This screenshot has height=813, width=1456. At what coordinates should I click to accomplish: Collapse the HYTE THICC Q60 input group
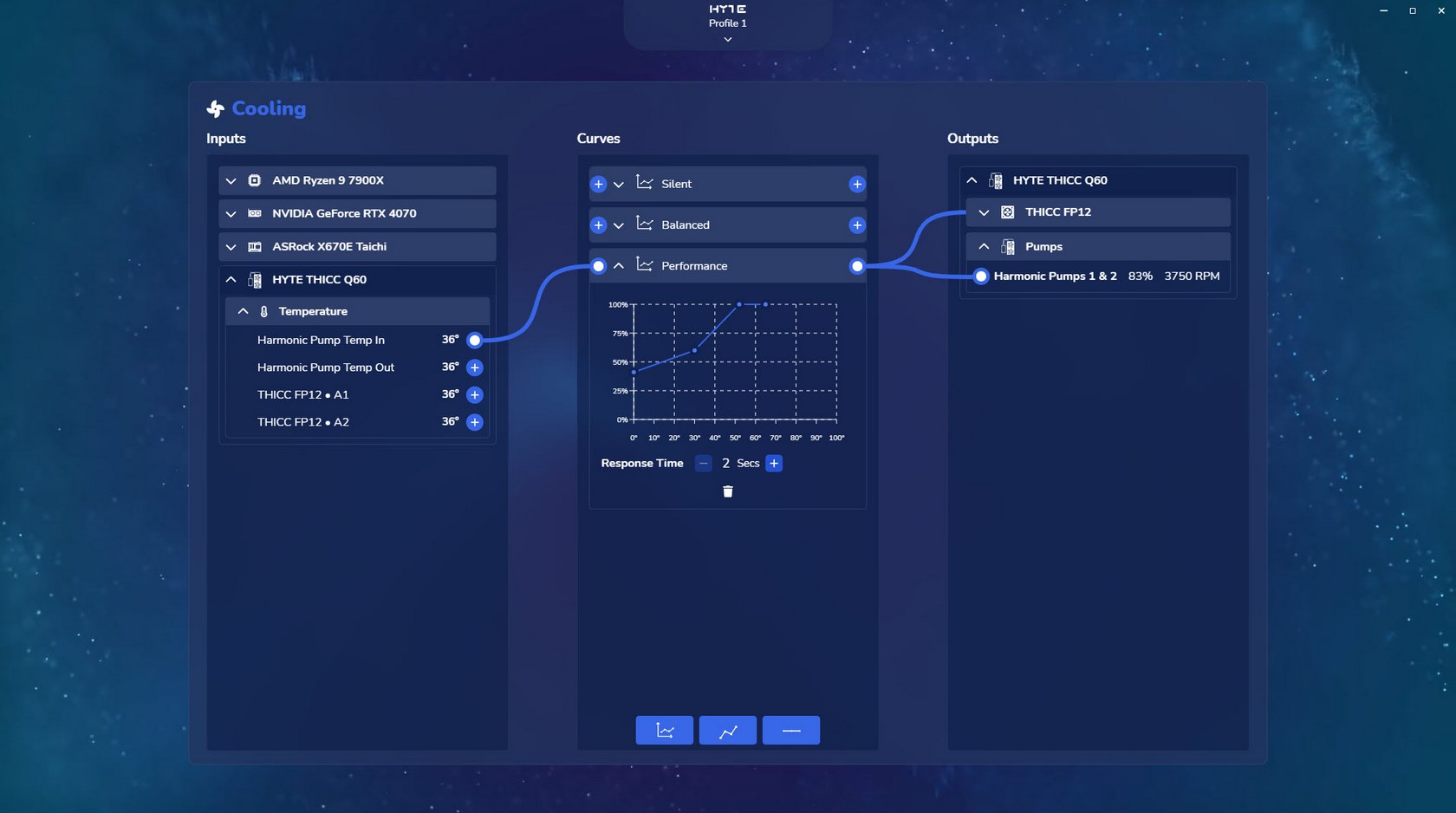pyautogui.click(x=231, y=280)
